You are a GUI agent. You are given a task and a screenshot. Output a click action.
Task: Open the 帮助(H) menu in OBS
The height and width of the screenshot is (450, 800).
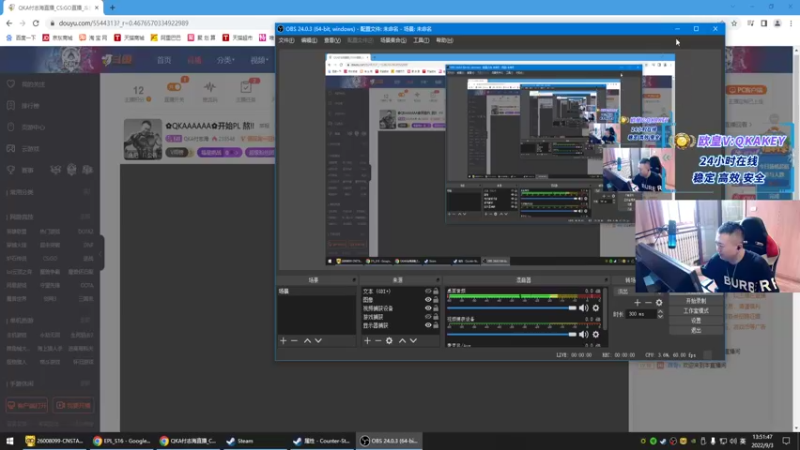[x=444, y=40]
